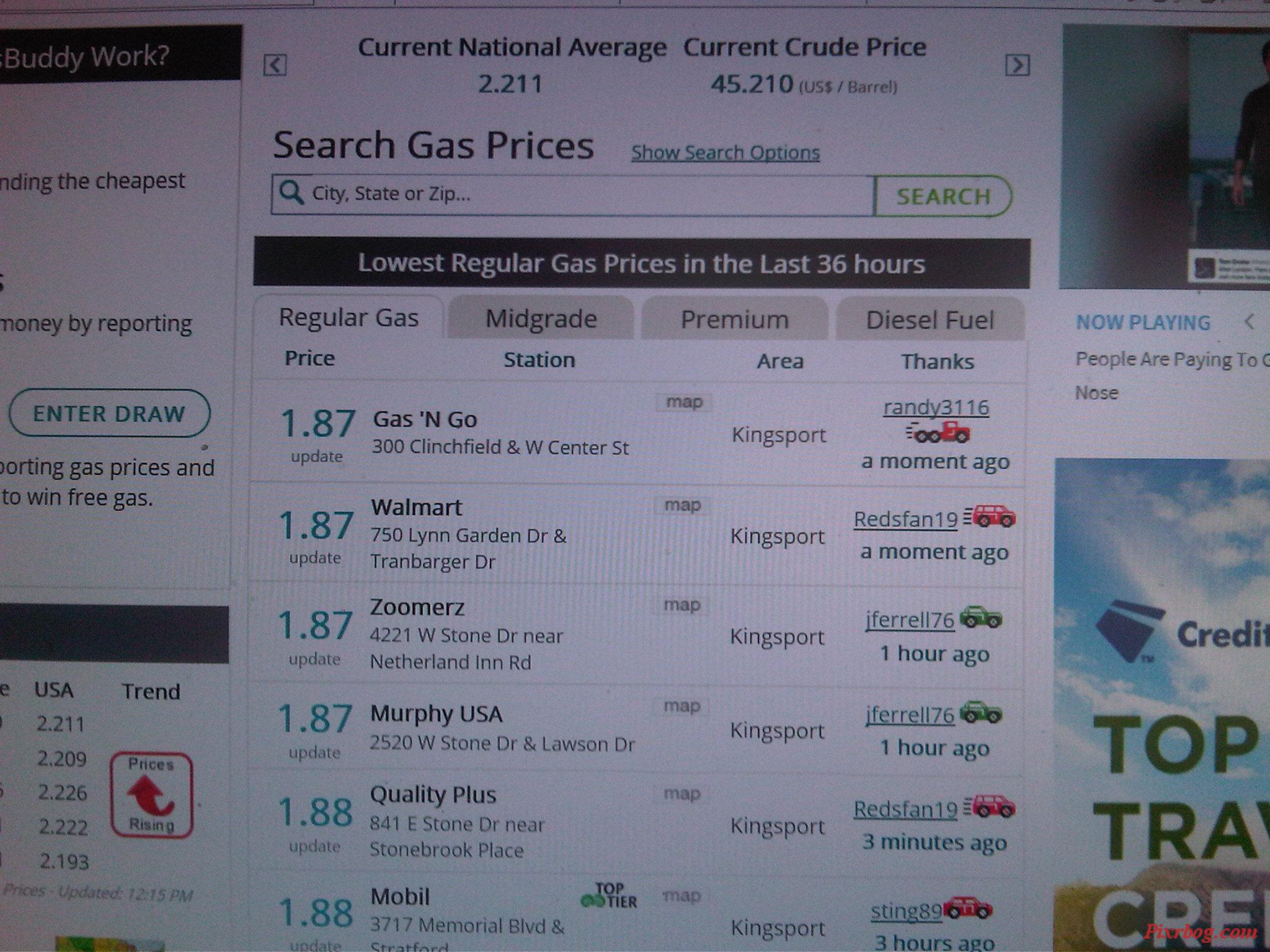Click green car icon in Murphy USA row
The height and width of the screenshot is (952, 1270).
(980, 713)
